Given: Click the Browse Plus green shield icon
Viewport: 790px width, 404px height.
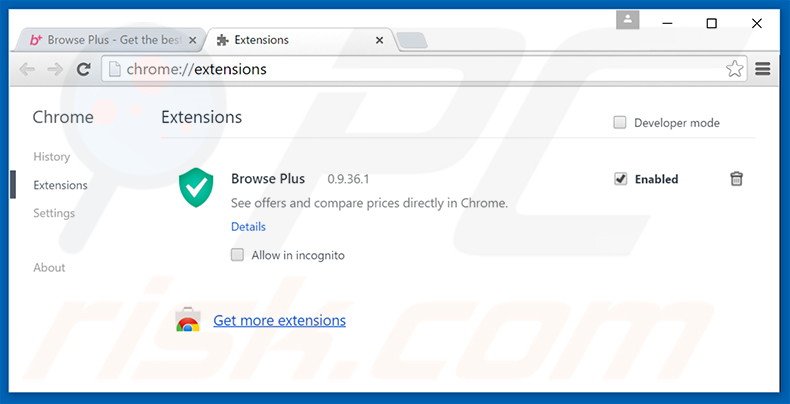Looking at the screenshot, I should coord(196,186).
